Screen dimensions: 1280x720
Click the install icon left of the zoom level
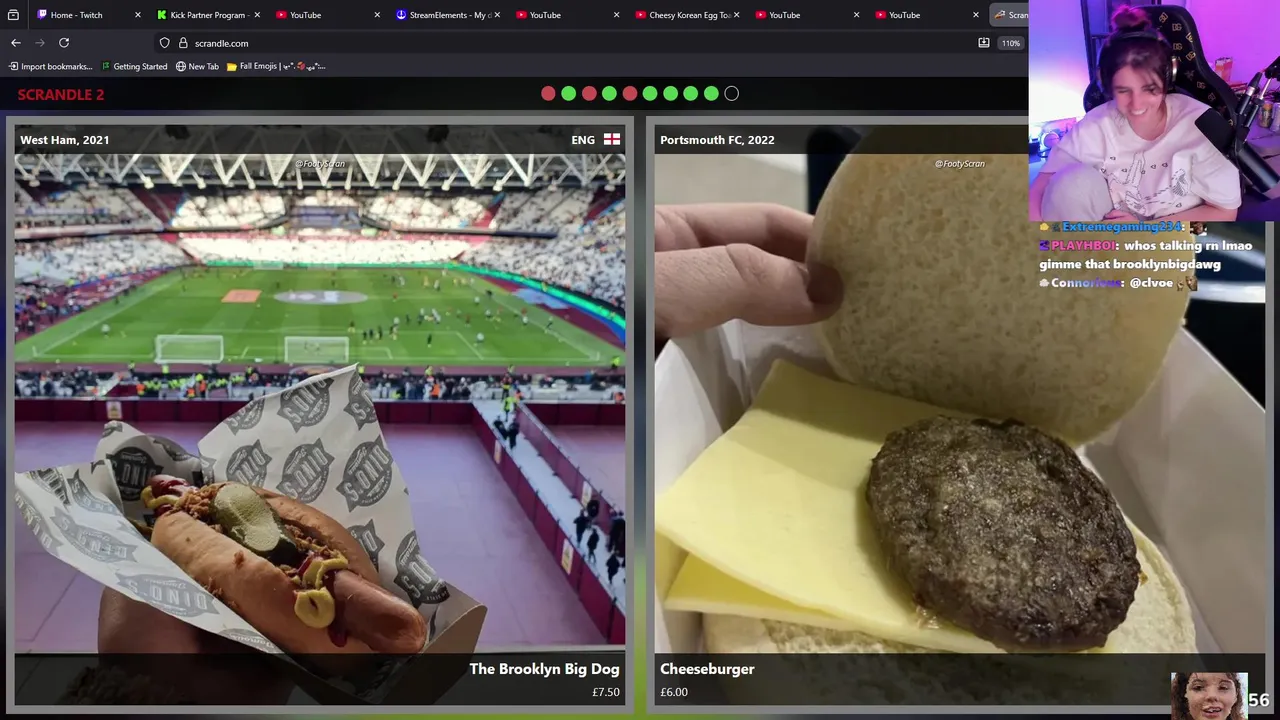click(984, 43)
